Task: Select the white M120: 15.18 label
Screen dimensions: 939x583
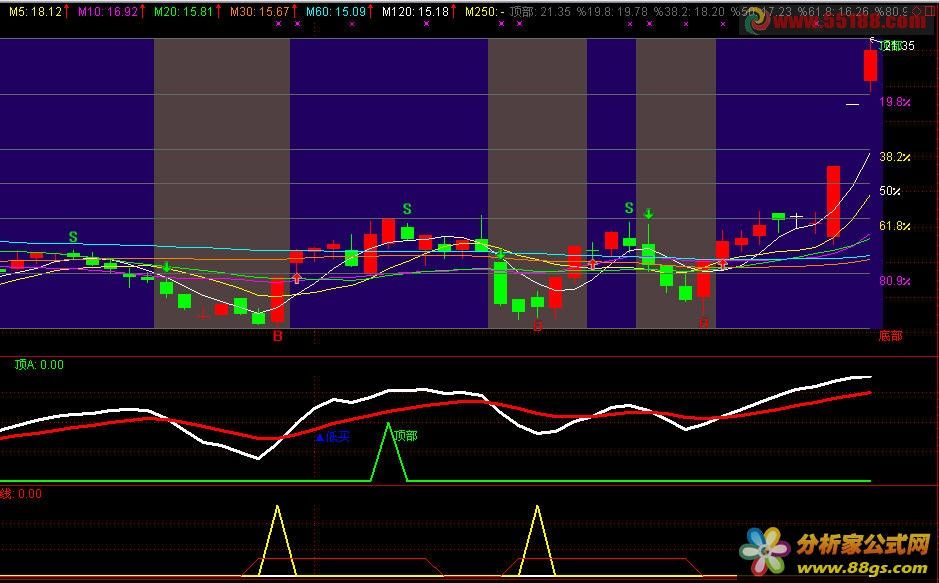Action: coord(415,11)
